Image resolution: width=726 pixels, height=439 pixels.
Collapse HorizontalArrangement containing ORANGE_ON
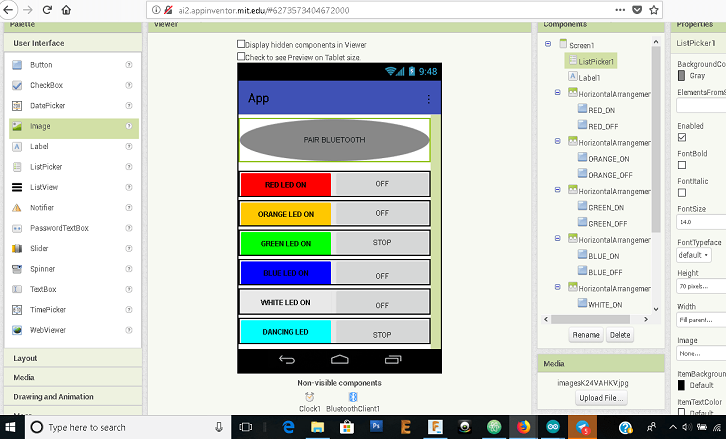coord(557,141)
